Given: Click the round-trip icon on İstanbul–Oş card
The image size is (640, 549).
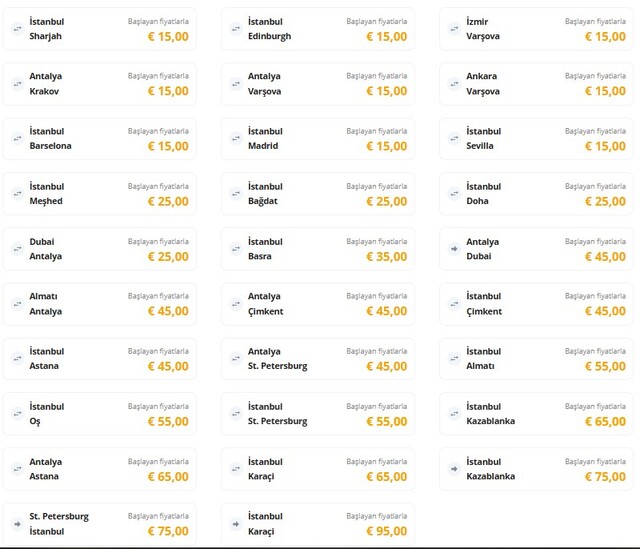Looking at the screenshot, I should click(17, 413).
